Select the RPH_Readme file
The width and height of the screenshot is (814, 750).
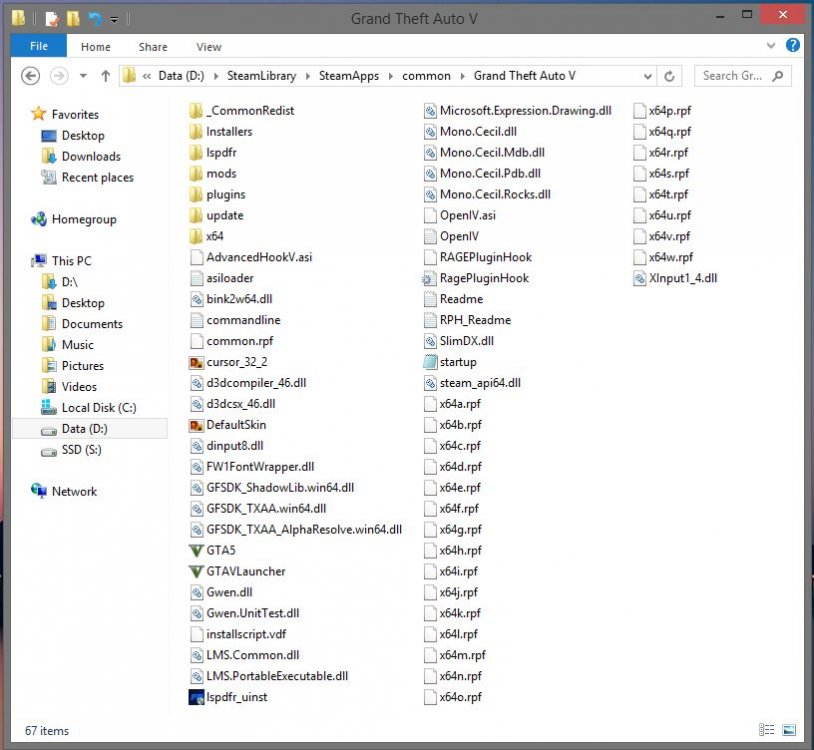tap(475, 320)
